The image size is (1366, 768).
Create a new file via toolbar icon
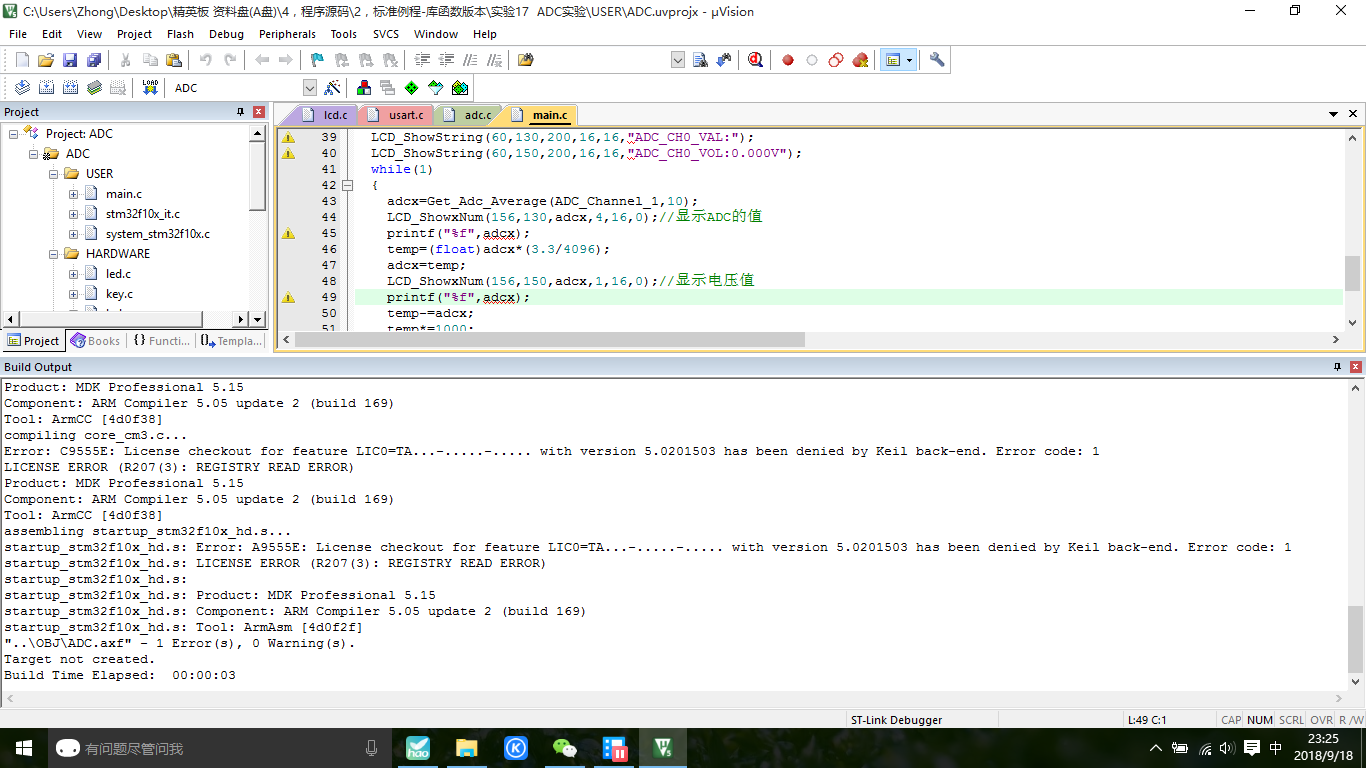(22, 60)
